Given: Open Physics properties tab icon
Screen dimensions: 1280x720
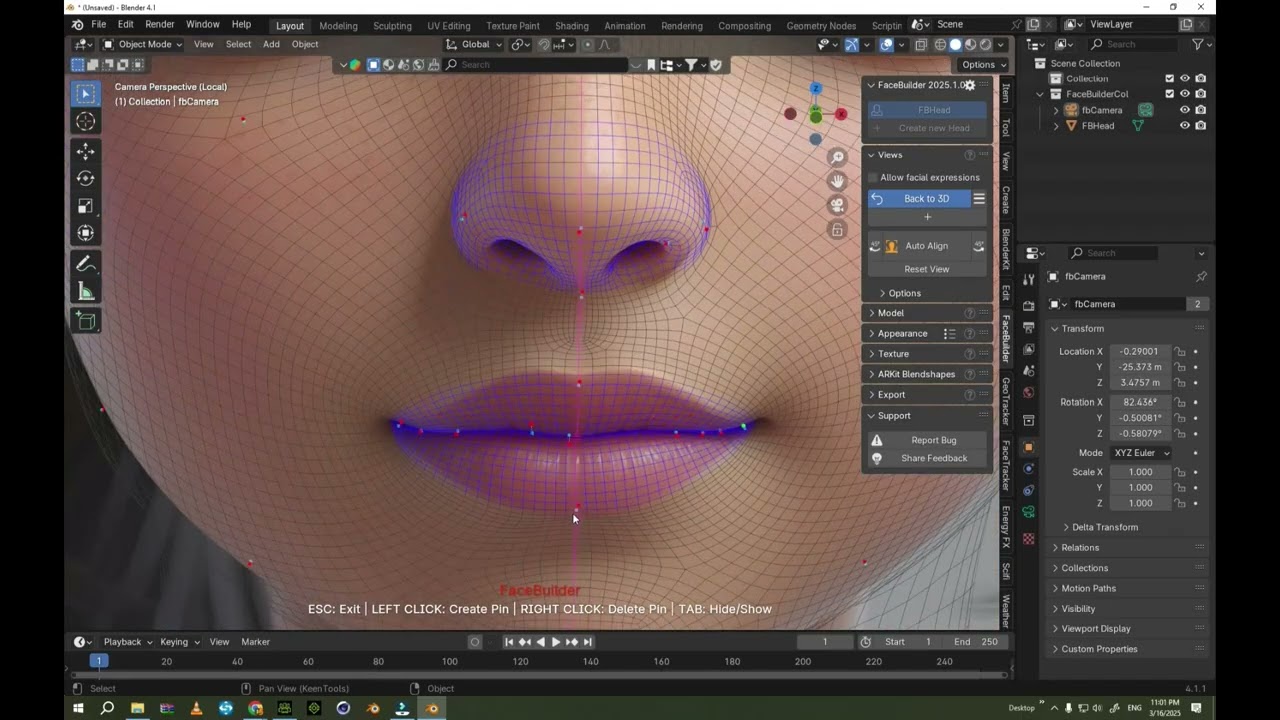Looking at the screenshot, I should [x=1028, y=469].
